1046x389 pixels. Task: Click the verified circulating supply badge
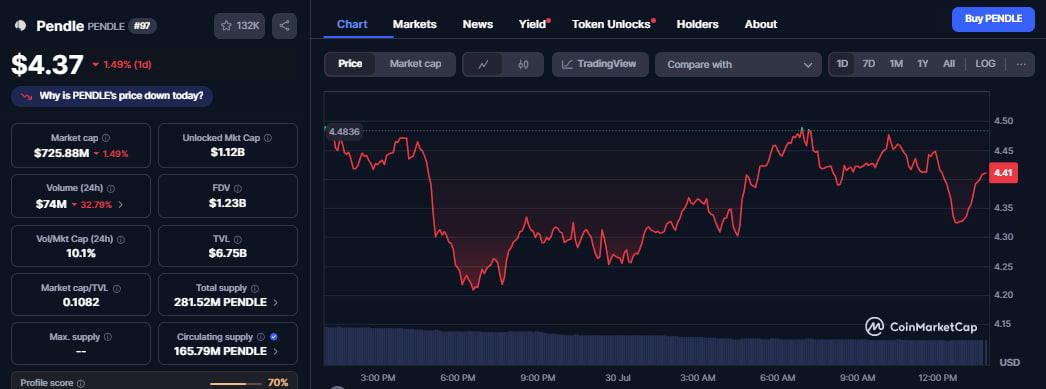point(274,338)
